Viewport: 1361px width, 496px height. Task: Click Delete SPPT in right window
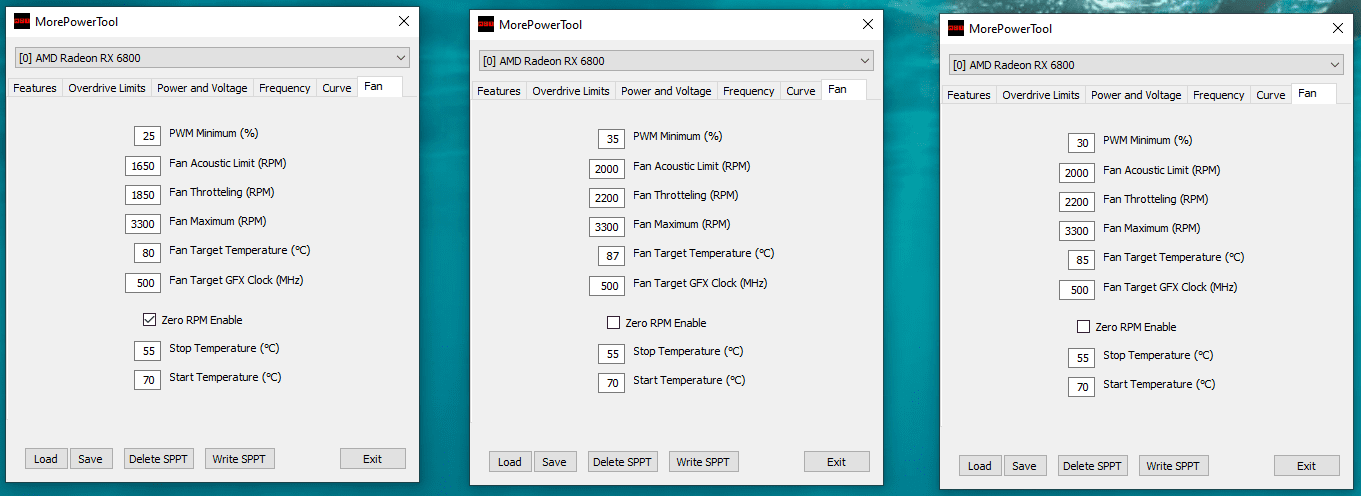[x=1093, y=466]
